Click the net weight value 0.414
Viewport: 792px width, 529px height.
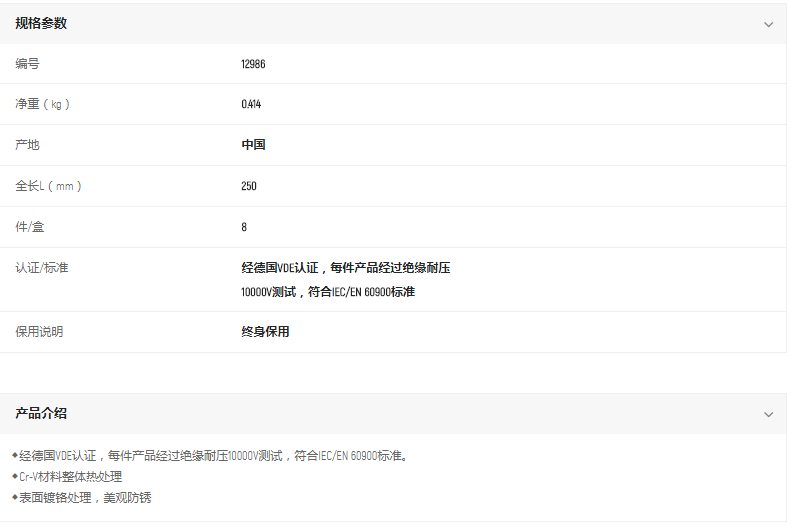(x=251, y=104)
